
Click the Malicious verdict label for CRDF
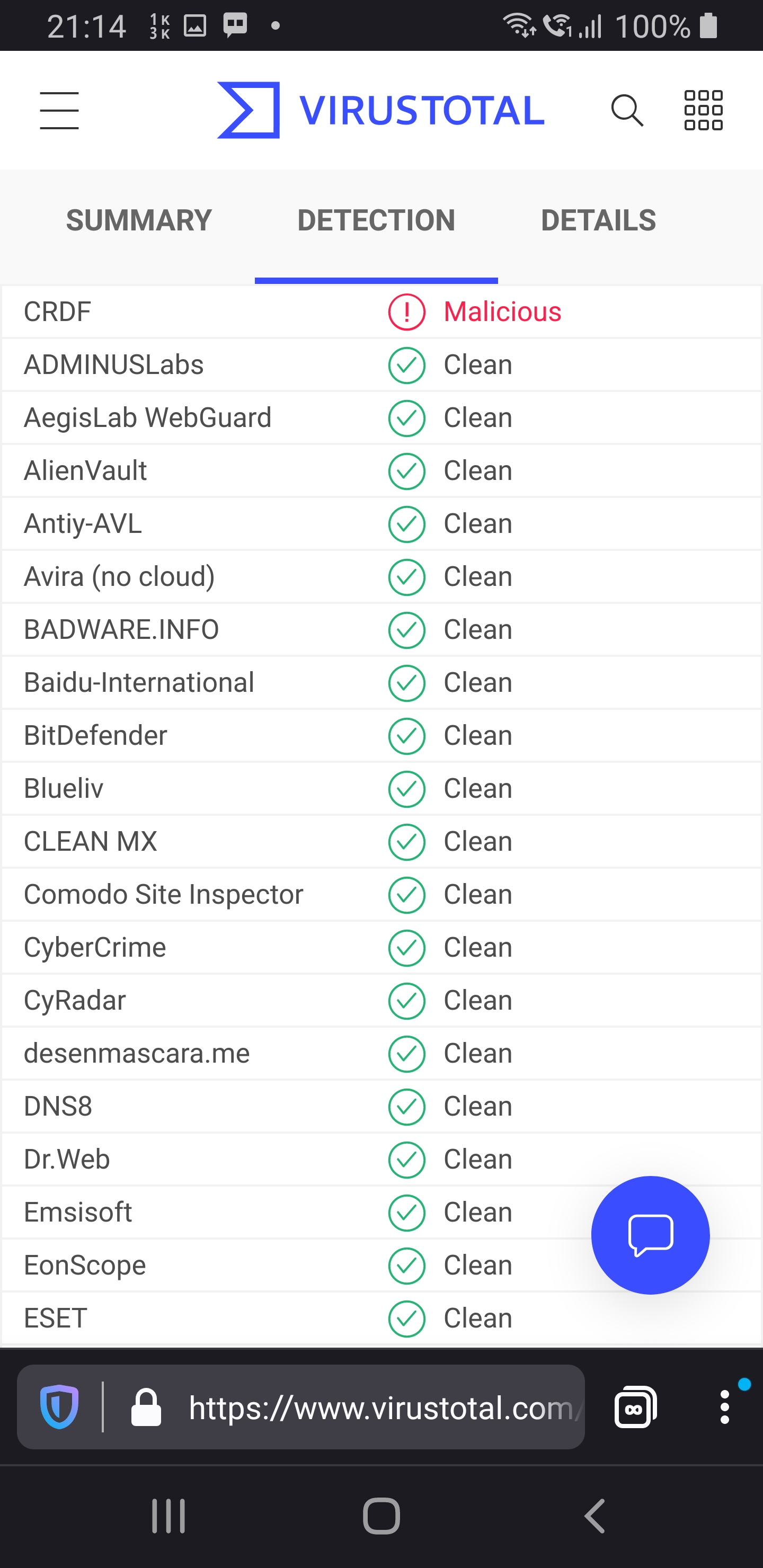click(502, 312)
